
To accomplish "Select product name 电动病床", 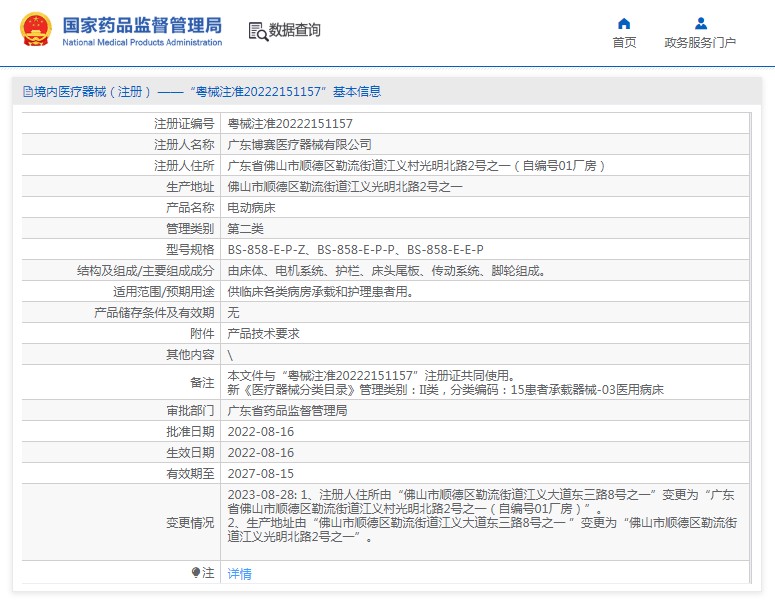I will pyautogui.click(x=251, y=208).
